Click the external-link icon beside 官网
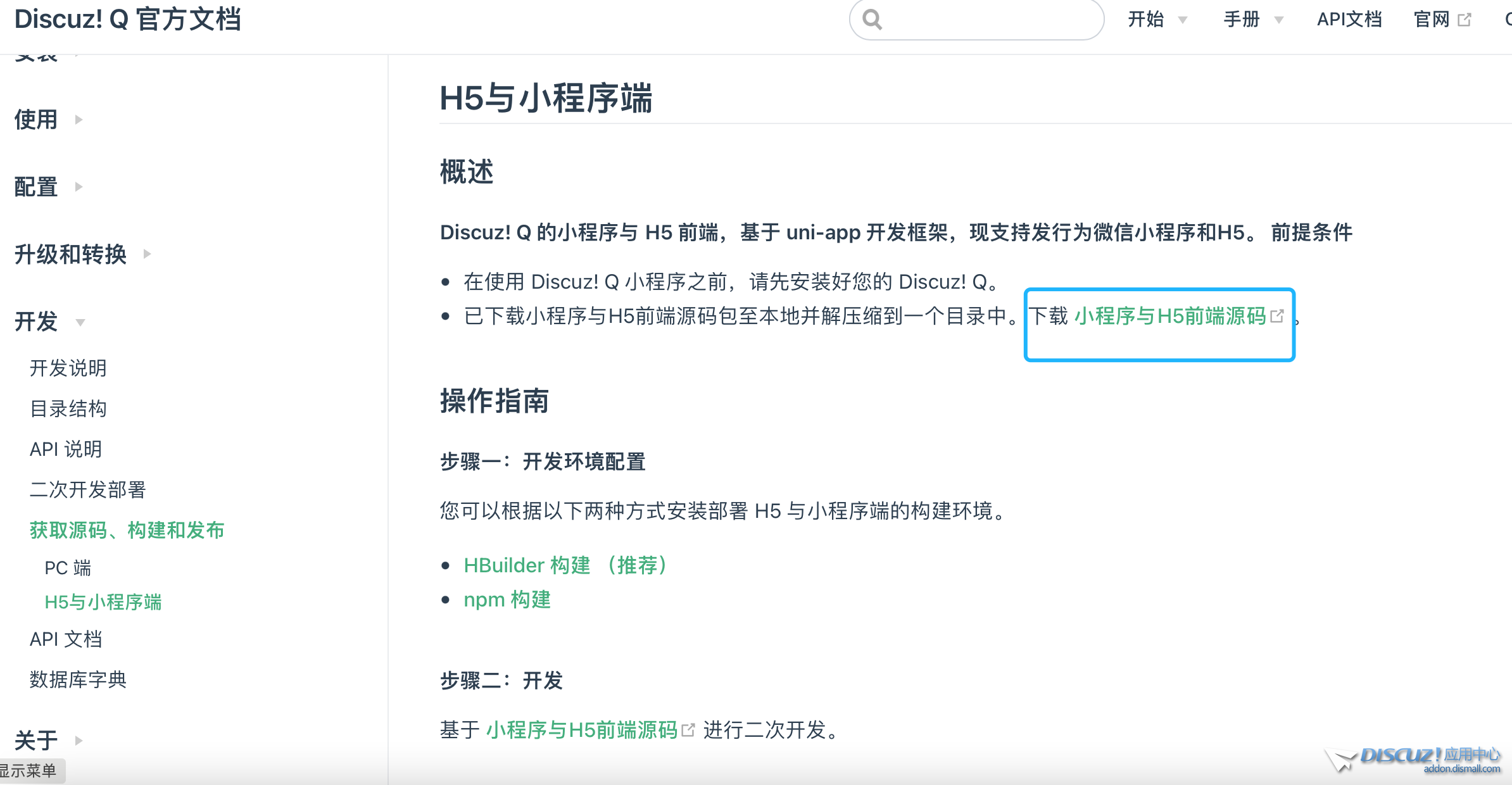The image size is (1512, 785). (x=1465, y=20)
